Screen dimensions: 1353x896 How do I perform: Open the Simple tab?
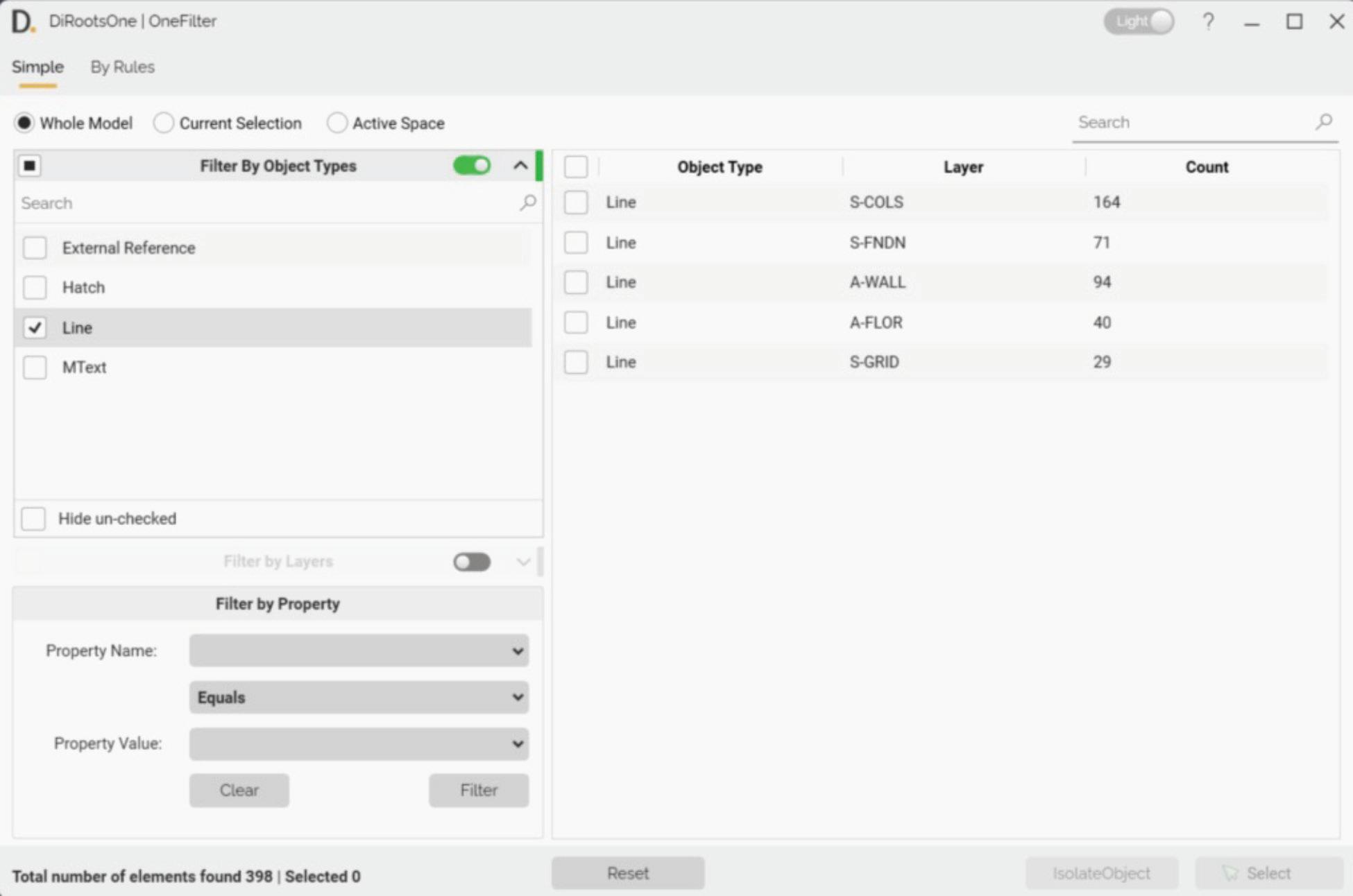[x=37, y=67]
